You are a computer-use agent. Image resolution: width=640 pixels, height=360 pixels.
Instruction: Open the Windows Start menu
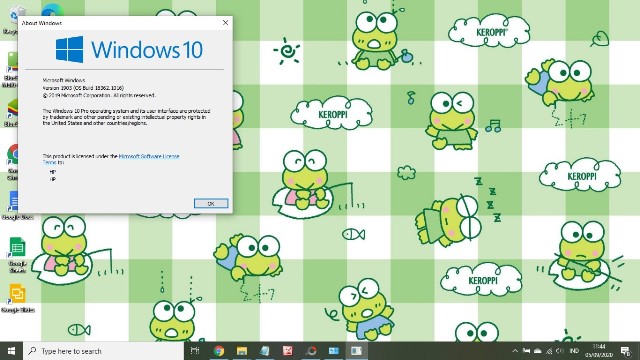(x=11, y=351)
